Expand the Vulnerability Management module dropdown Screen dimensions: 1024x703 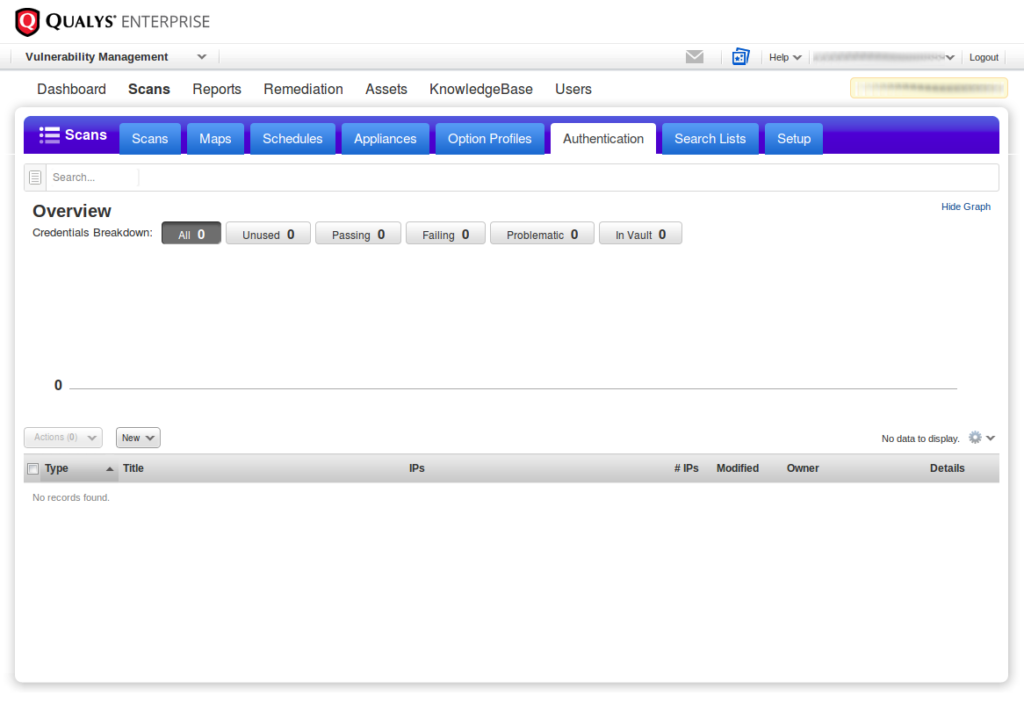113,57
